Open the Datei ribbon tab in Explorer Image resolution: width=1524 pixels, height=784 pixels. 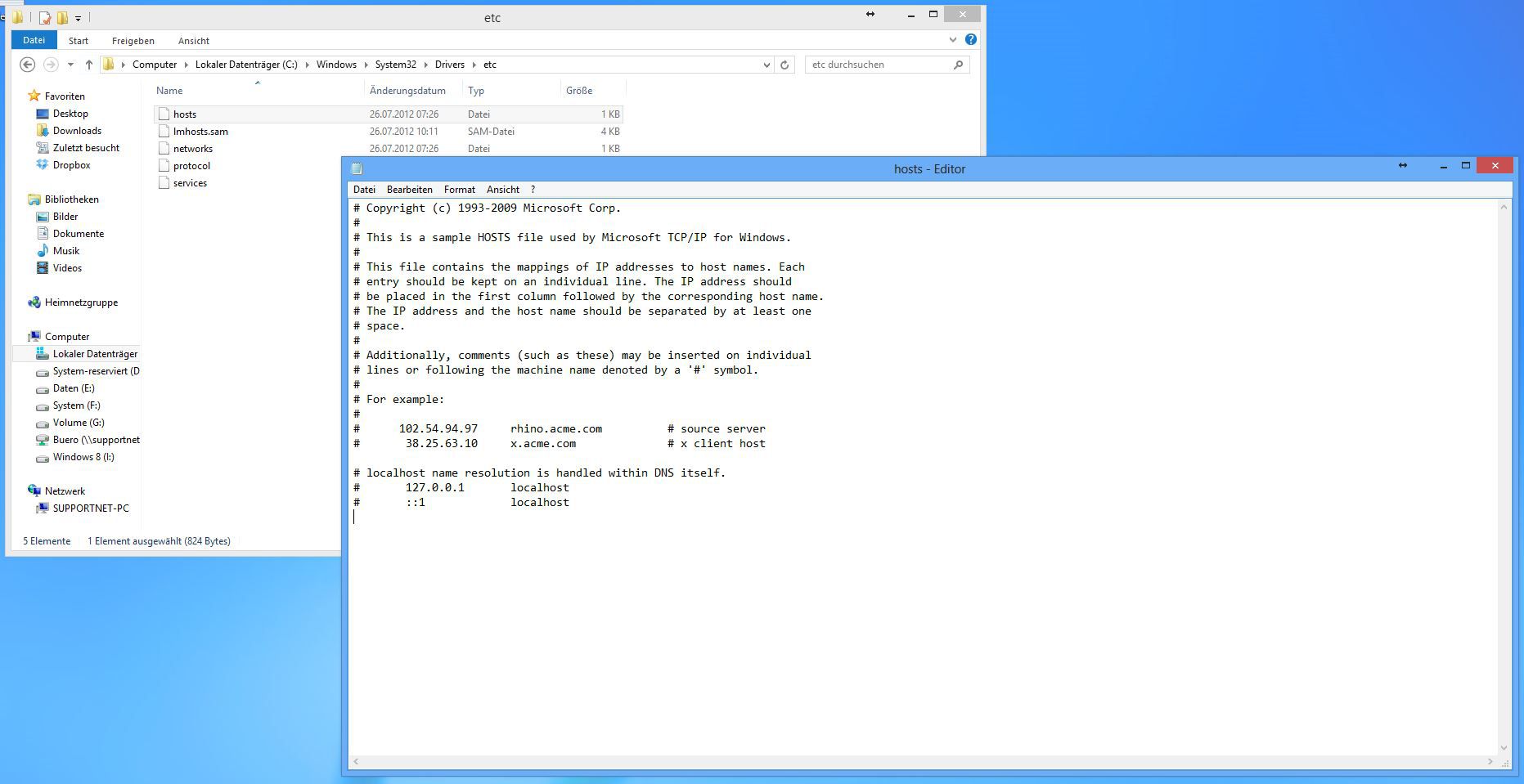click(x=34, y=40)
